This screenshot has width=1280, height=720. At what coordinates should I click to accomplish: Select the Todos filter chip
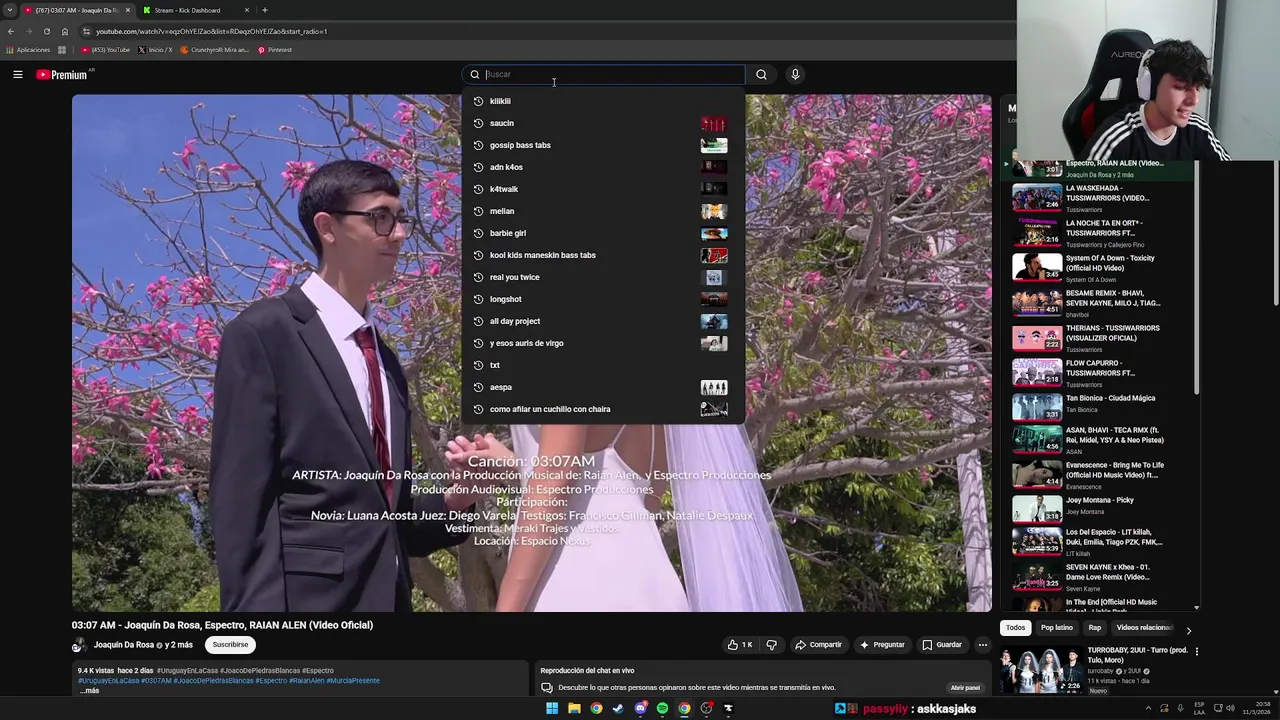click(1015, 628)
